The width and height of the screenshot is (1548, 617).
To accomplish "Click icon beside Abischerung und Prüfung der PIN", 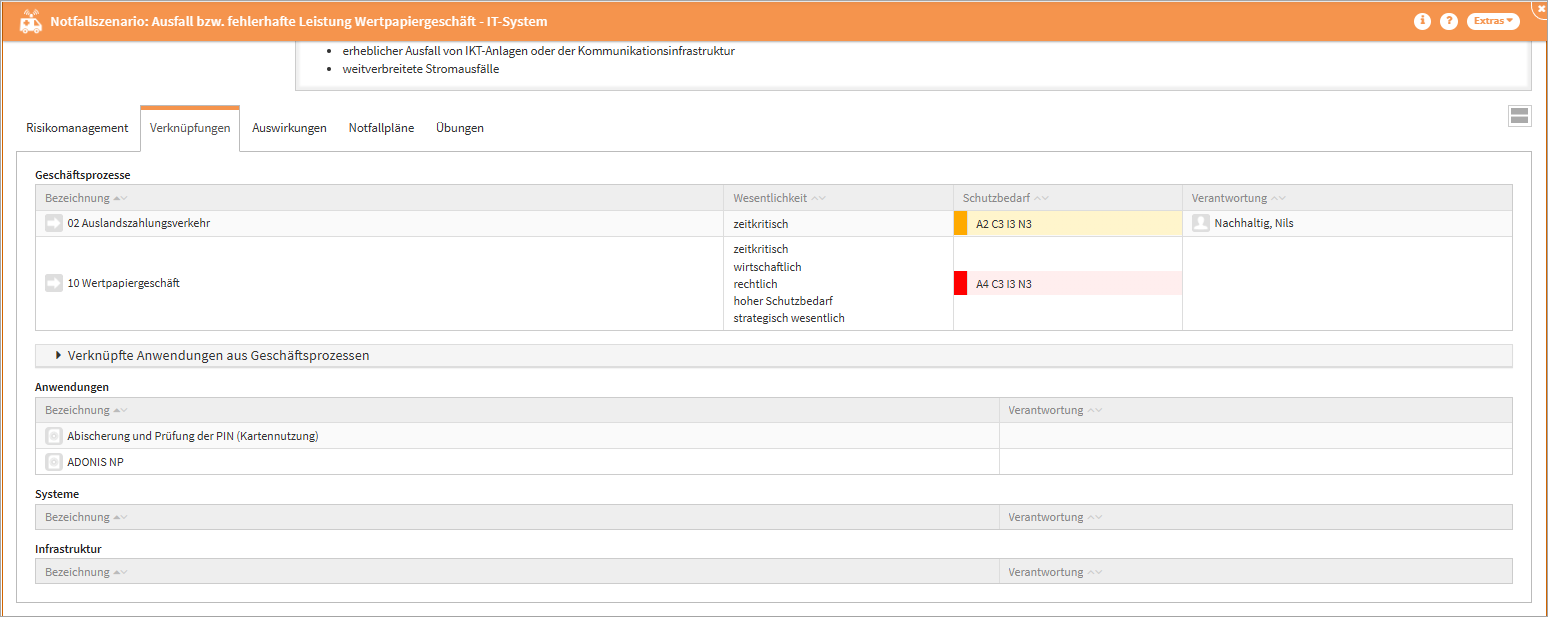I will 54,436.
